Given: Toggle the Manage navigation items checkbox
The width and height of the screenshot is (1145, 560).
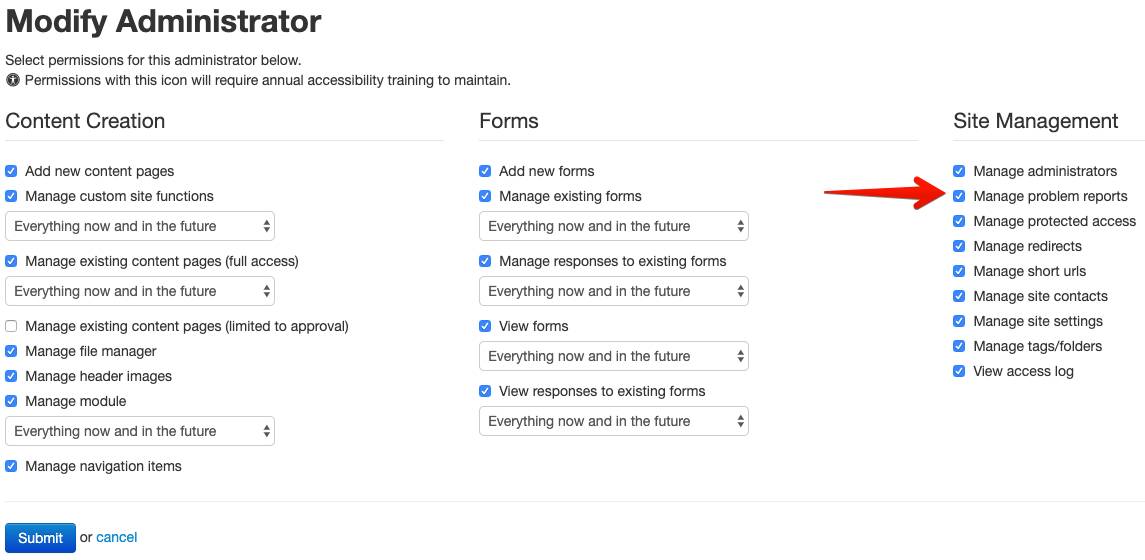Looking at the screenshot, I should (x=11, y=466).
